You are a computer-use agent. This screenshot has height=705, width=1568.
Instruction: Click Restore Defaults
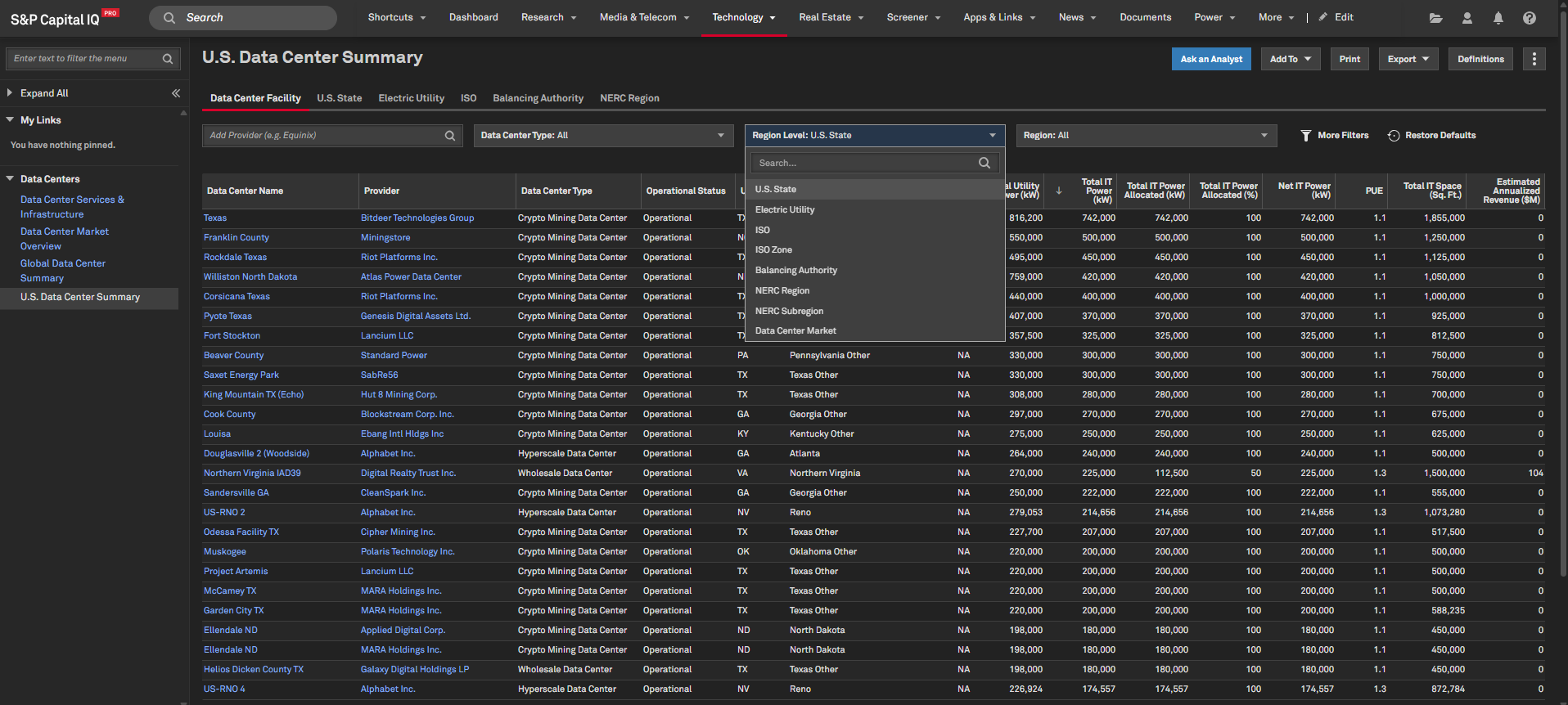point(1432,136)
